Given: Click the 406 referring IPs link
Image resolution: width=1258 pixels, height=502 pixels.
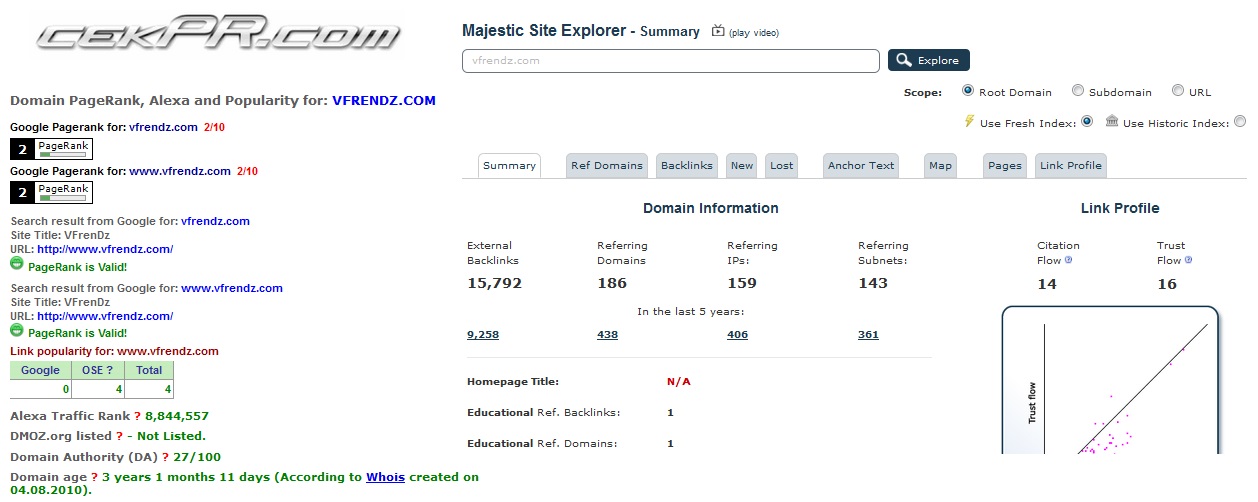Looking at the screenshot, I should point(737,334).
